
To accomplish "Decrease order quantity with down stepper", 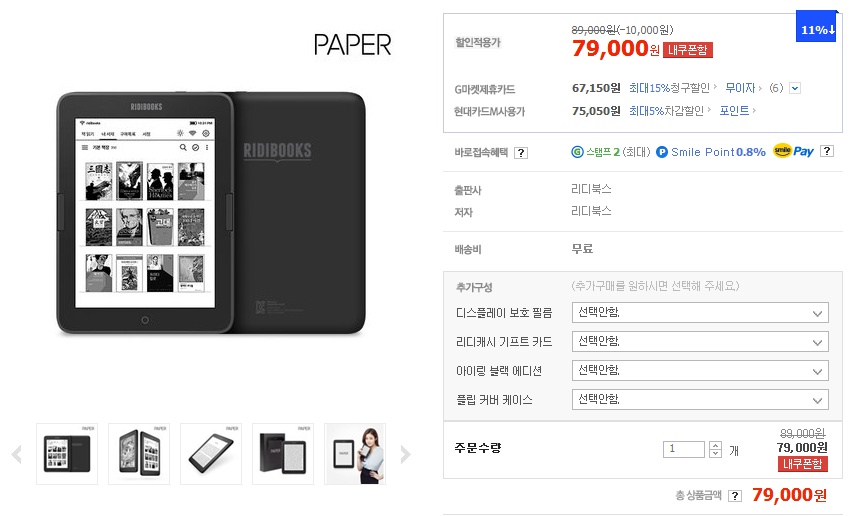I will tap(715, 453).
